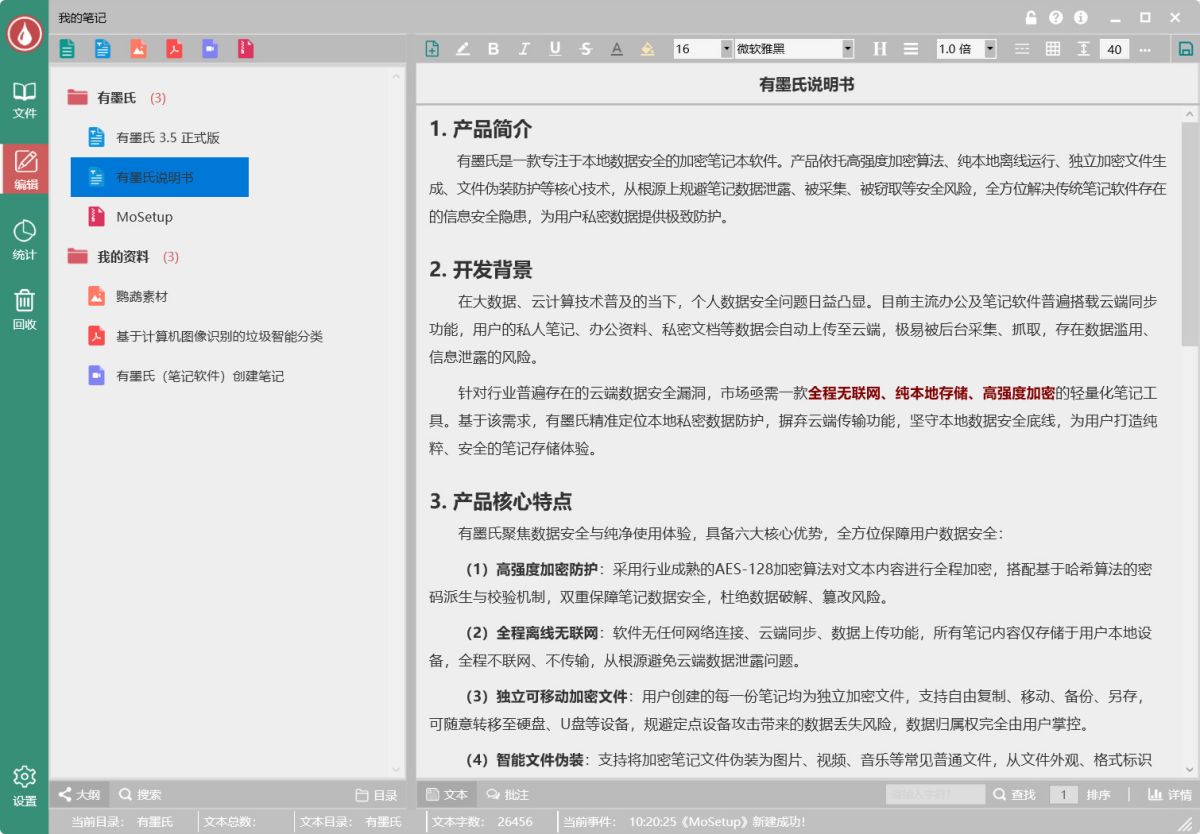Select the pen highlighter tool

[462, 48]
